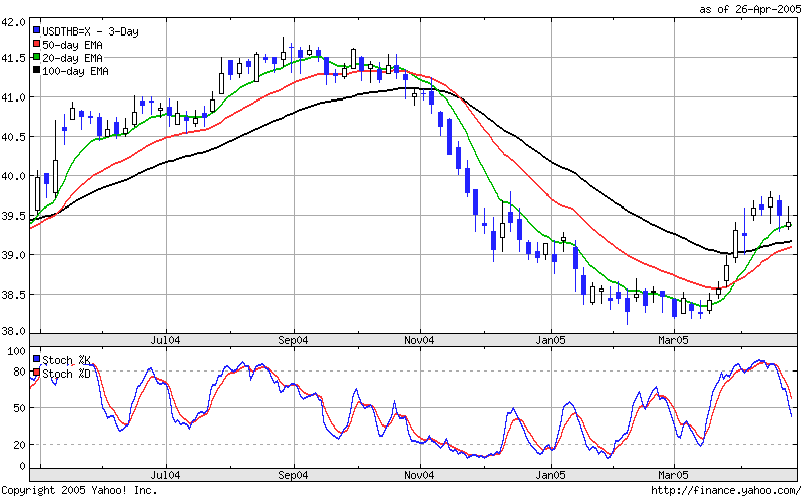Image resolution: width=804 pixels, height=501 pixels.
Task: Click the Jan05 label under the stochastic chart
Action: 551,475
